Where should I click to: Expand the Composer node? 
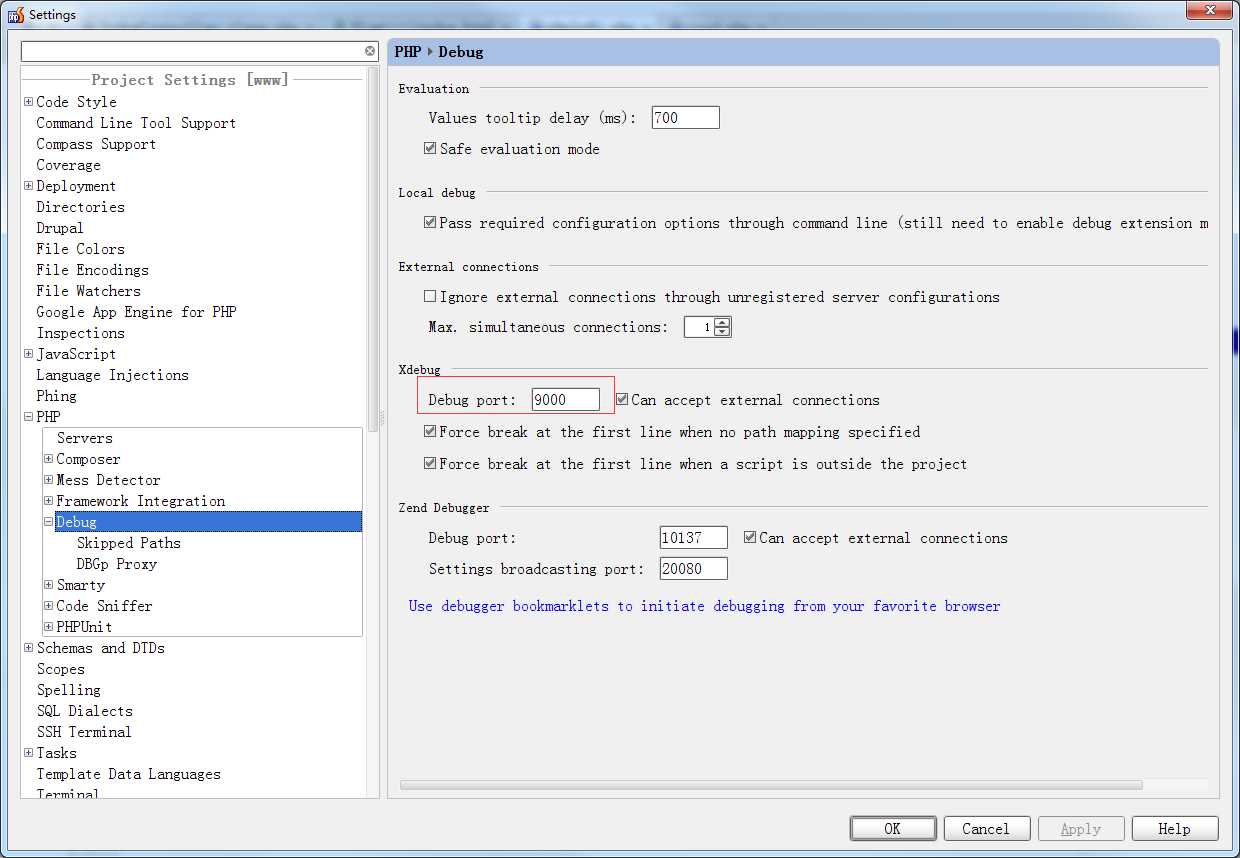tap(48, 458)
